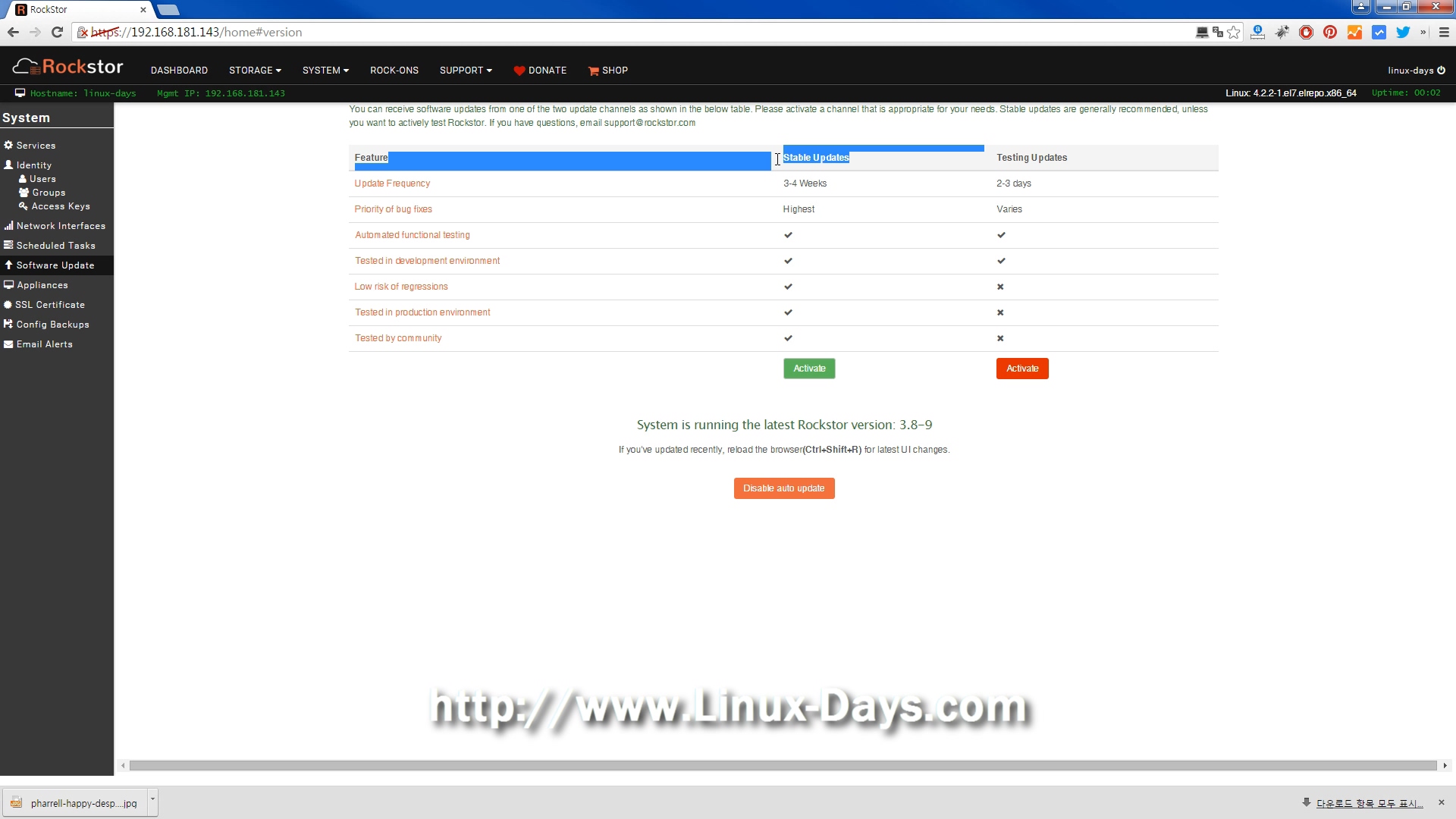This screenshot has height=819, width=1456.
Task: Click the insecure HTTPS warning icon
Action: [83, 32]
